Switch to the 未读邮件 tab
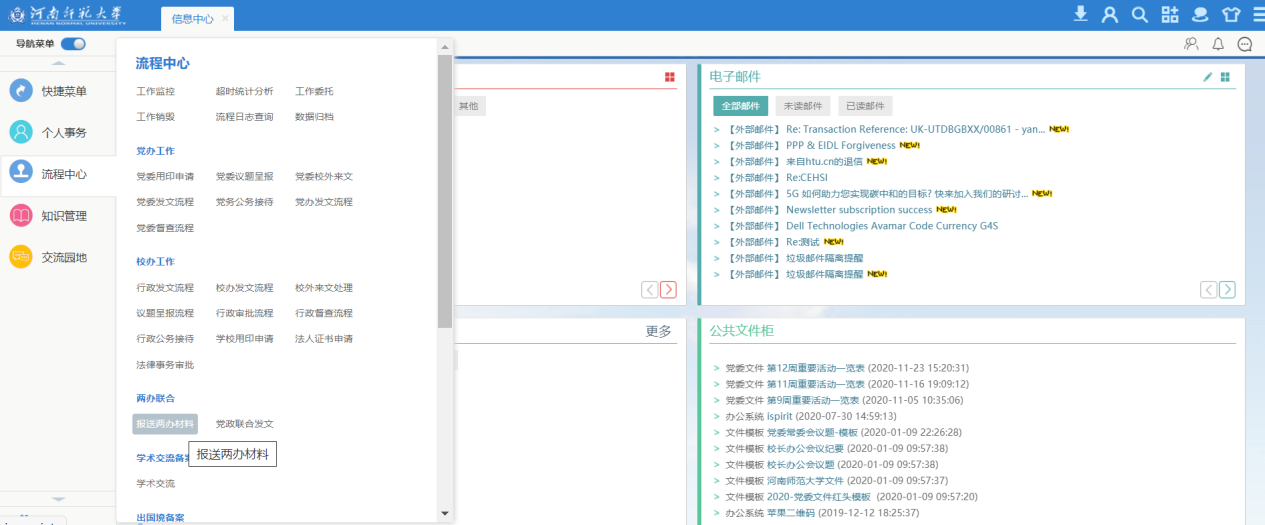 pos(802,106)
